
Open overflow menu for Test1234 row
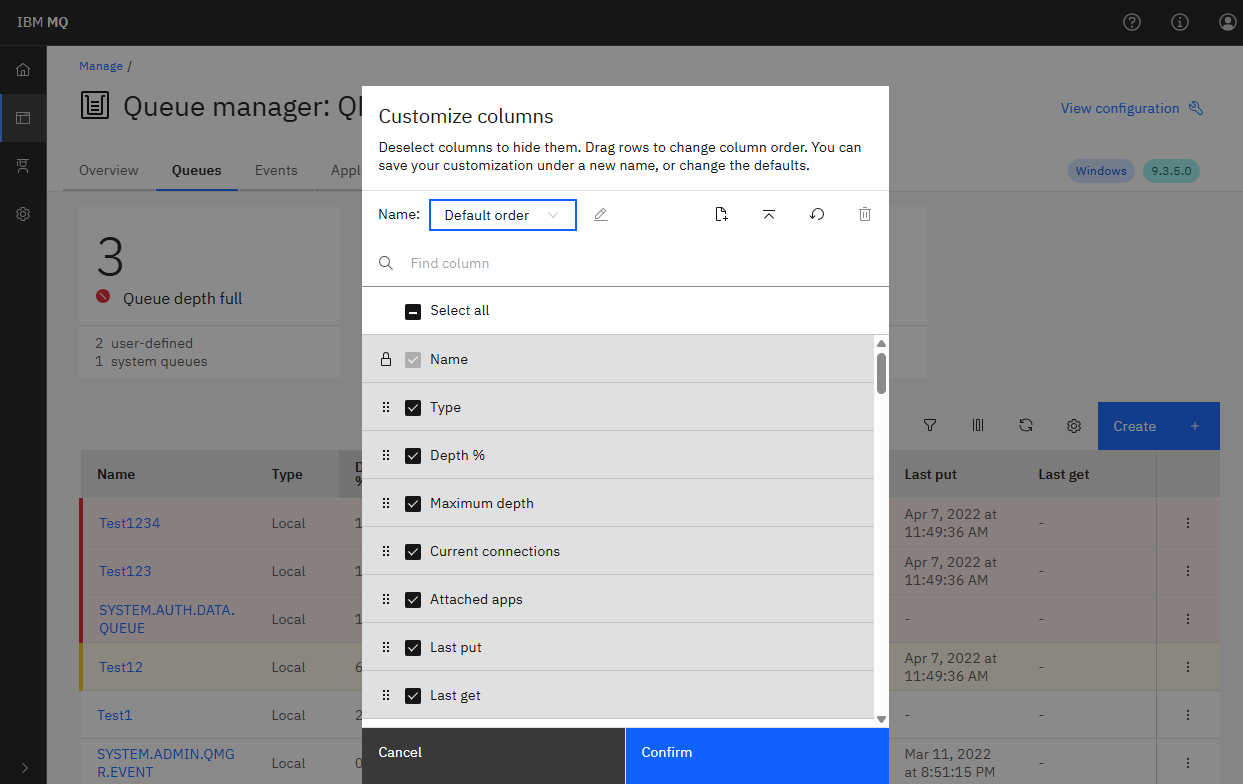click(1188, 523)
